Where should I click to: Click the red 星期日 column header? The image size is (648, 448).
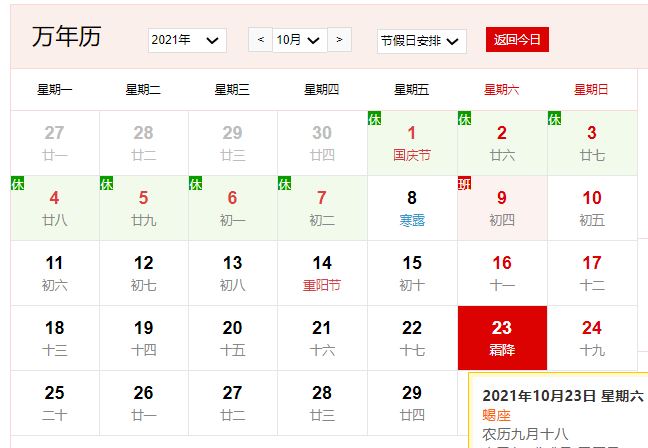(591, 90)
